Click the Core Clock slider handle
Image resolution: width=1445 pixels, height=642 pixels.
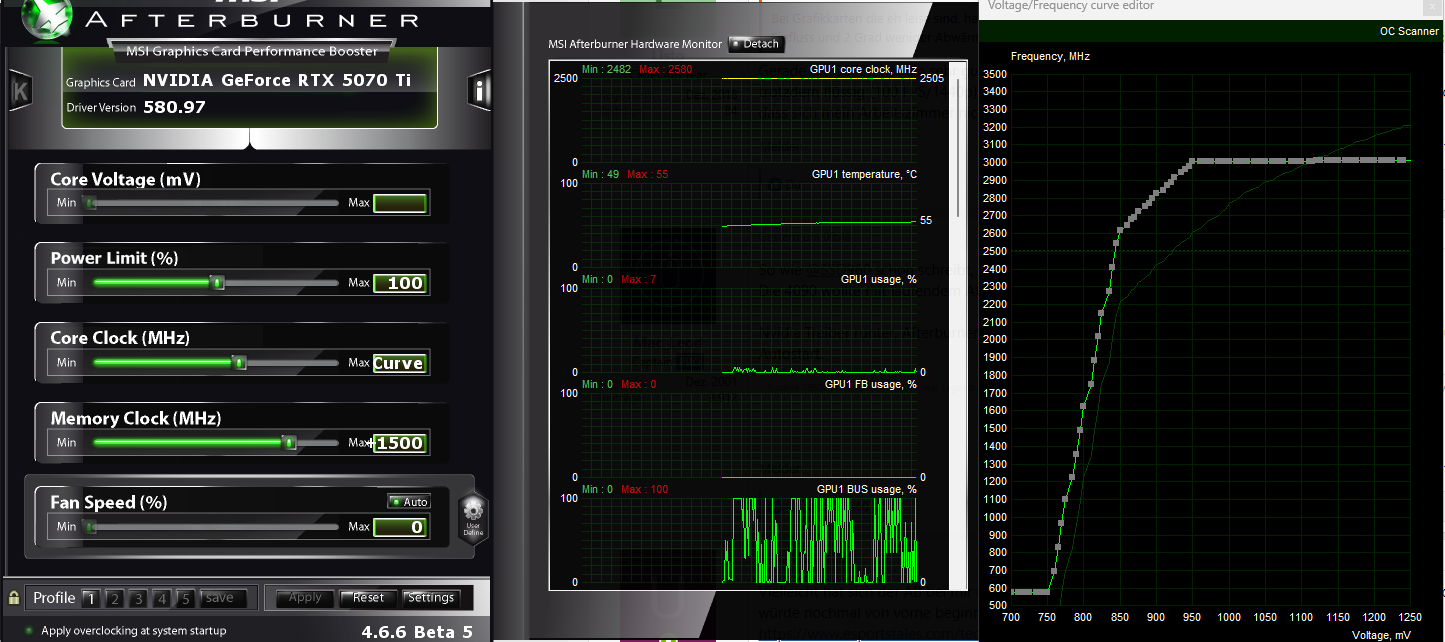click(239, 363)
